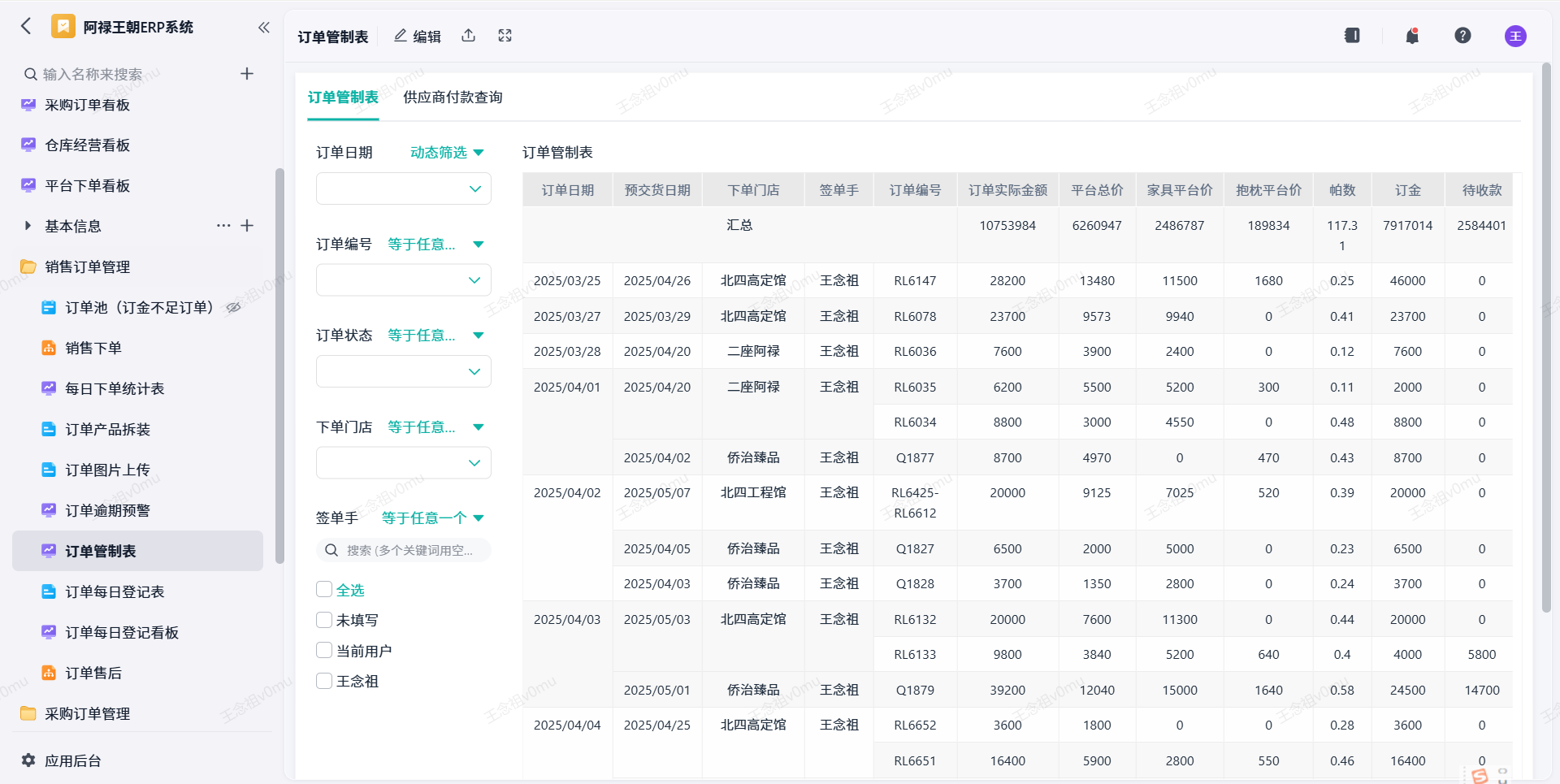Image resolution: width=1560 pixels, height=784 pixels.
Task: Click the plus icon beside search box
Action: 247,74
